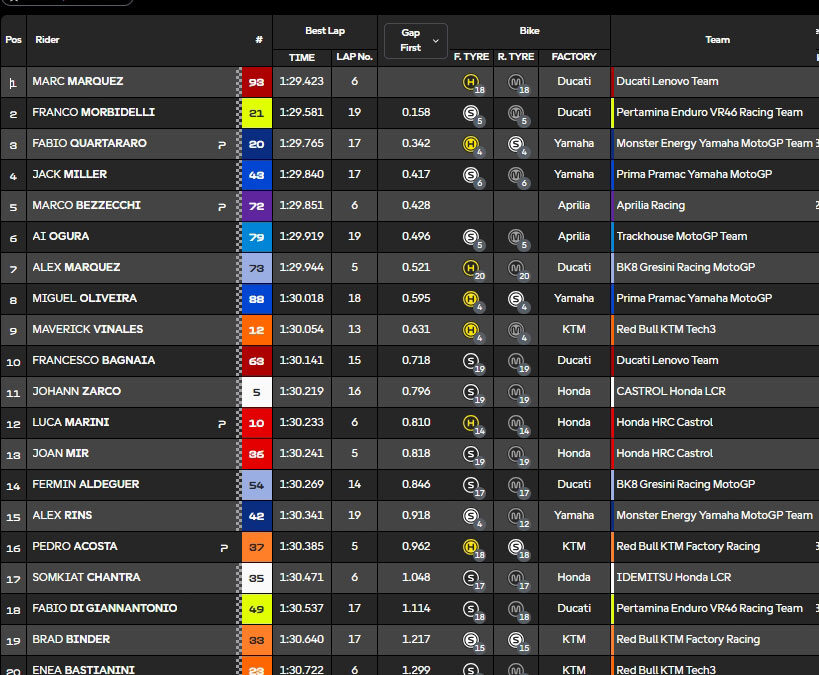Screen dimensions: 819x675
Task: Click Somkiat Chantra soft front tyre icon
Action: tap(471, 577)
